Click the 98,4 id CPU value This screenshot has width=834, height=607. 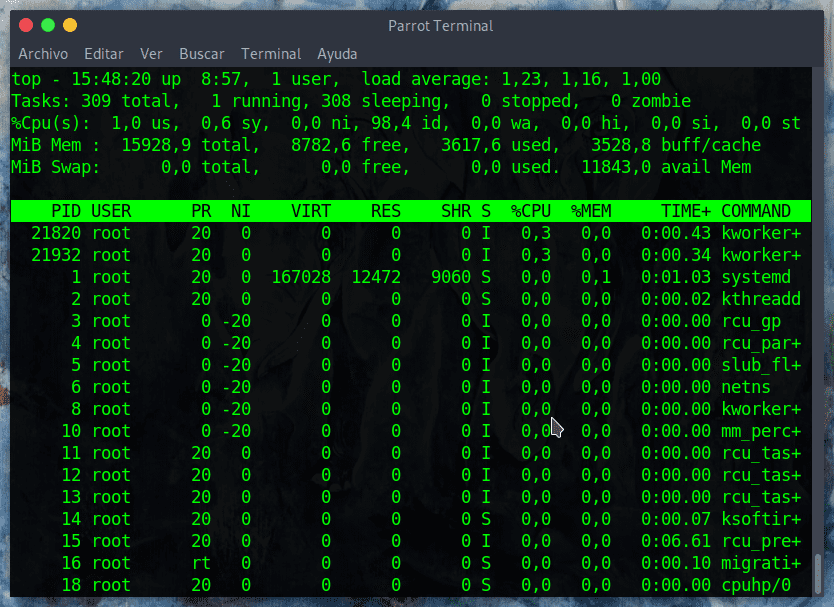click(x=411, y=123)
